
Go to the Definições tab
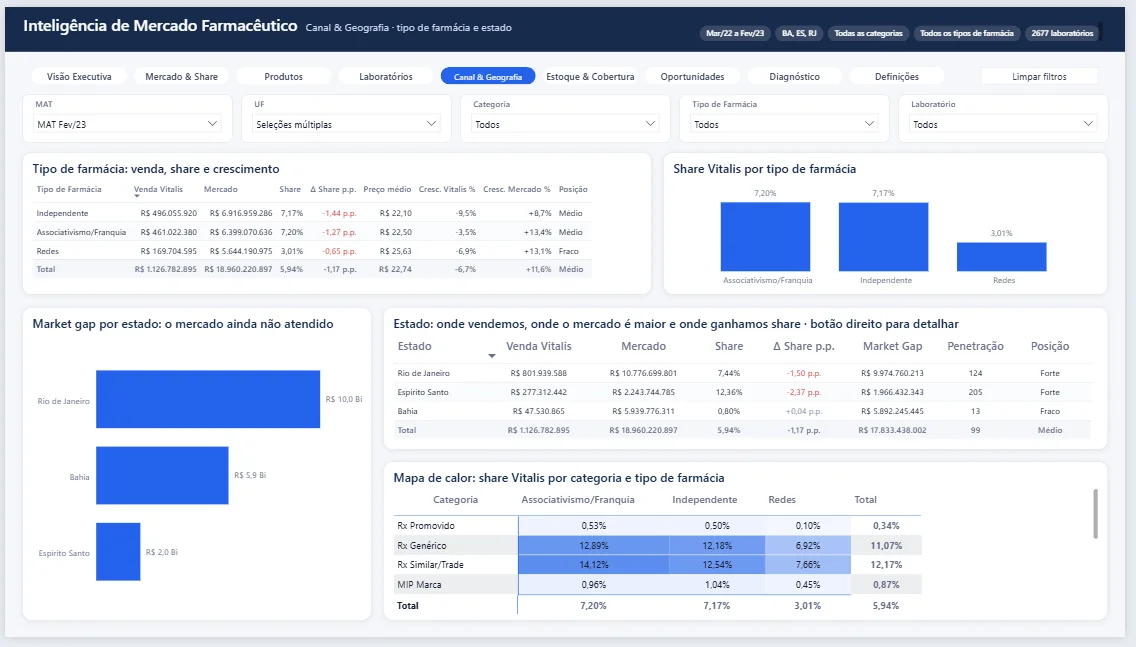[896, 76]
